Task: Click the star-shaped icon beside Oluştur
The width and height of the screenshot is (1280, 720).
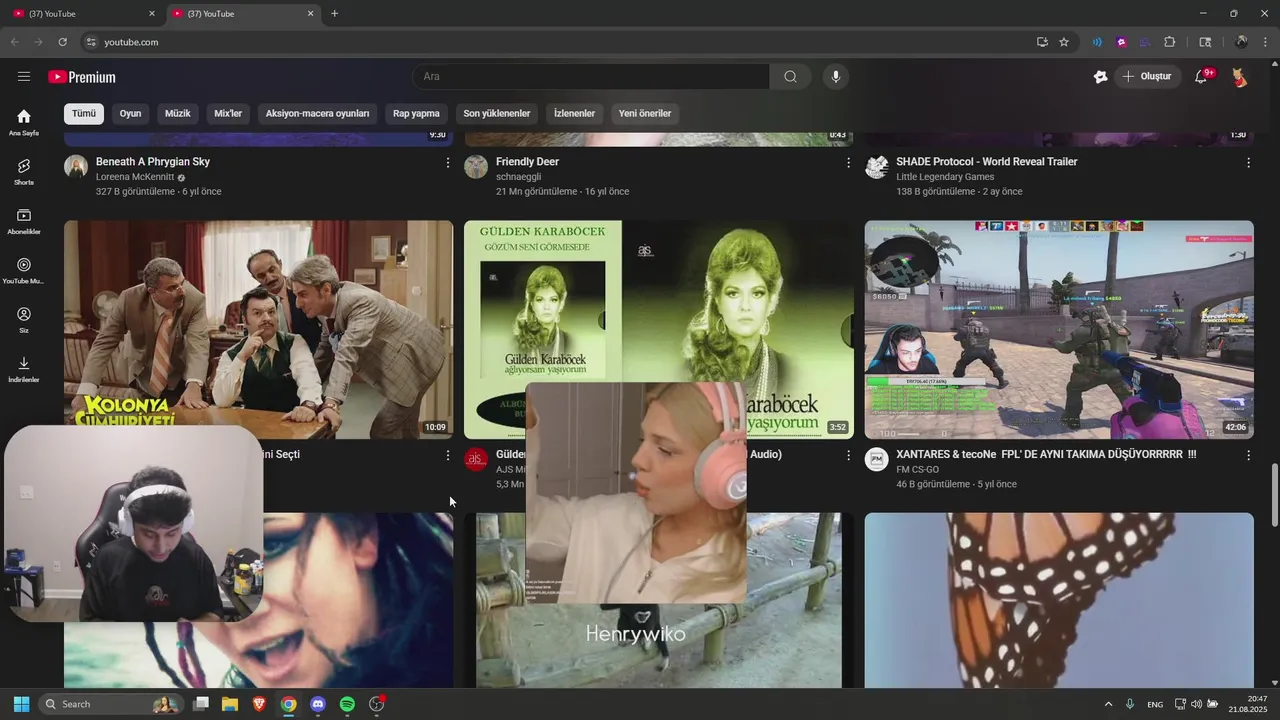Action: (1100, 76)
